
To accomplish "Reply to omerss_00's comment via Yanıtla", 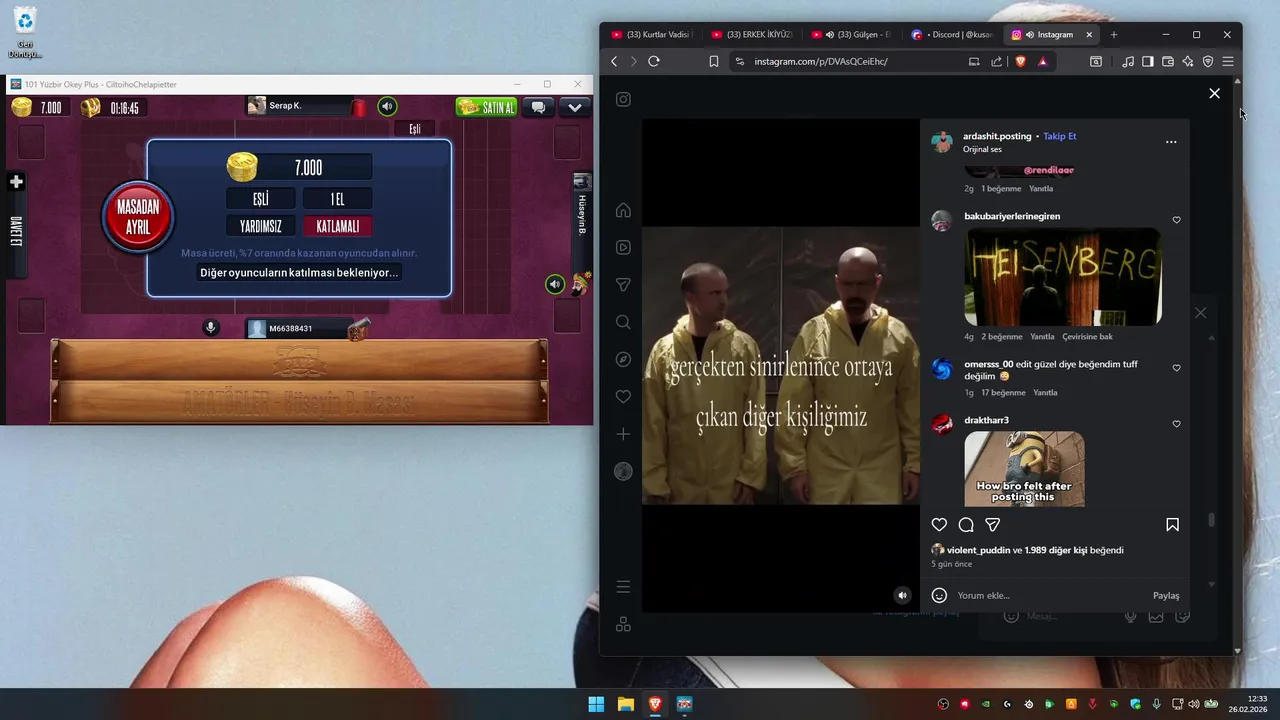I will [x=1045, y=393].
